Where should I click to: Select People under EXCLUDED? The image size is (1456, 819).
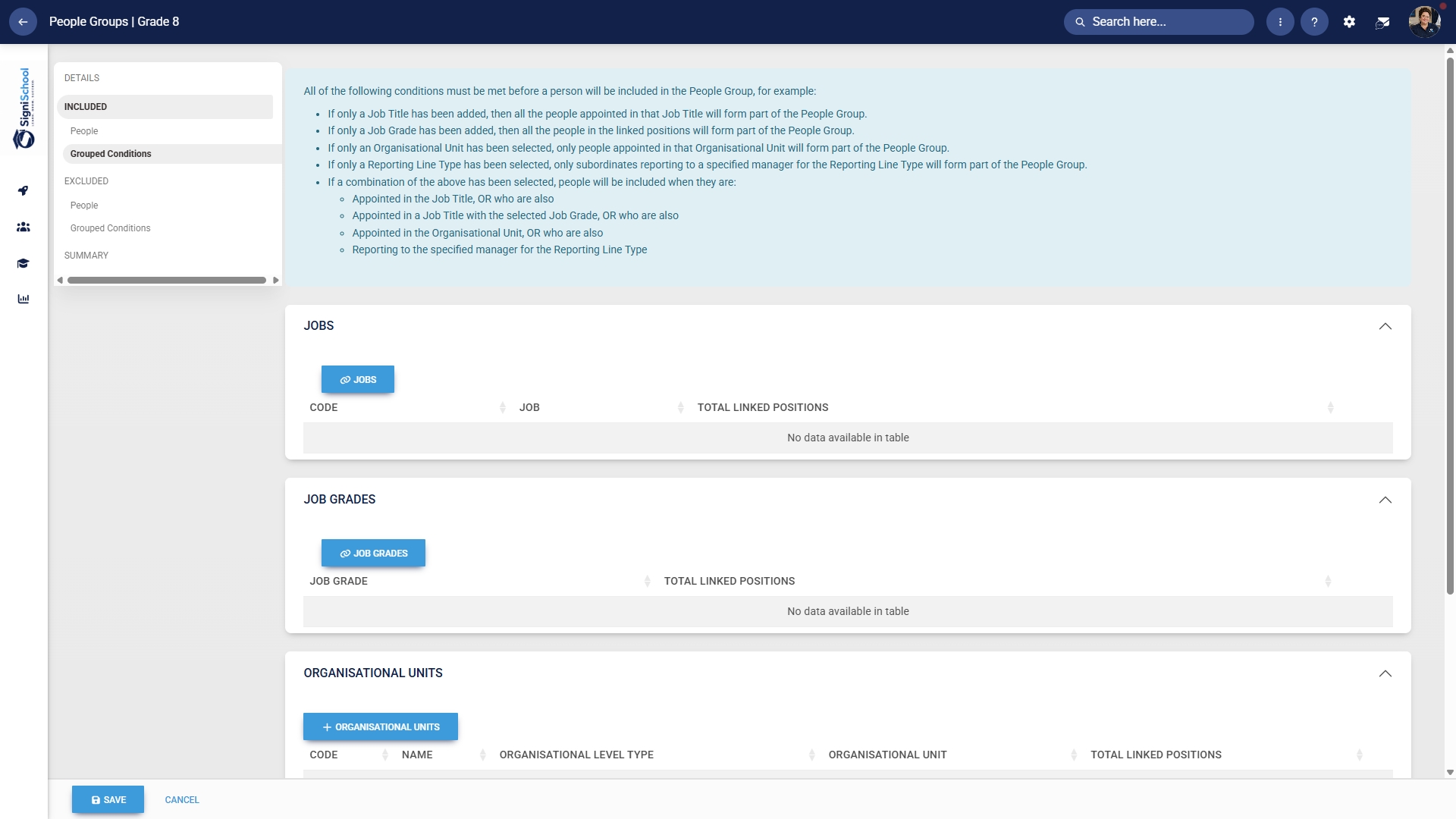point(84,206)
